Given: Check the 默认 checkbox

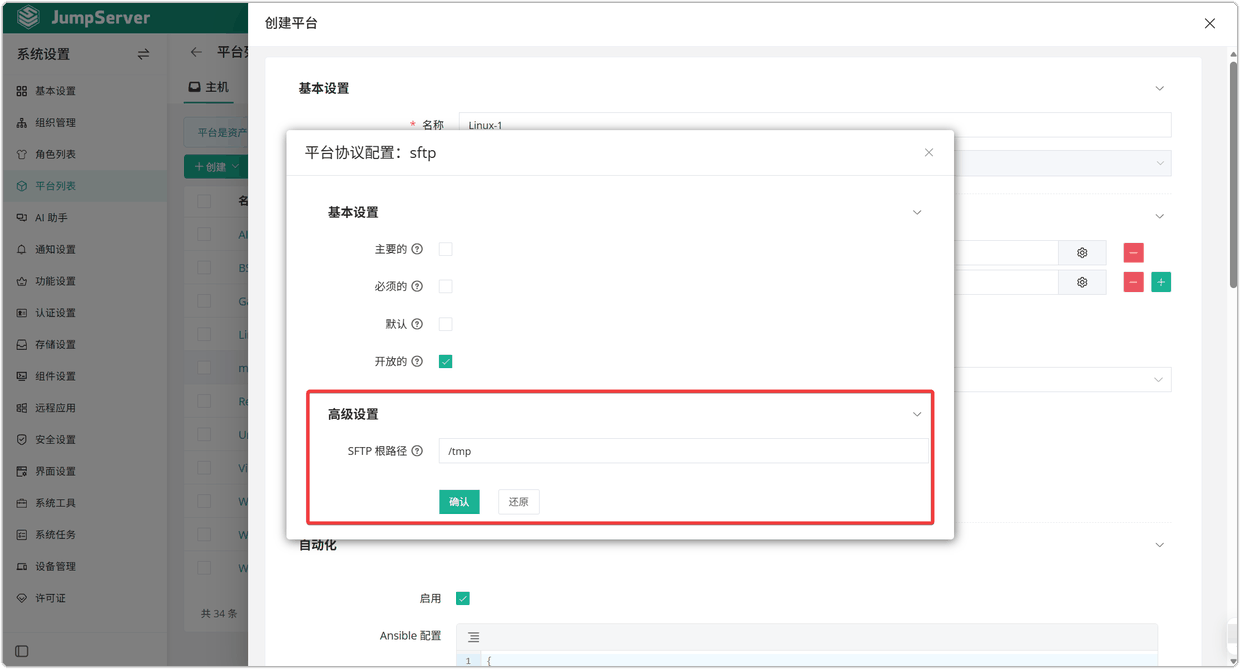Looking at the screenshot, I should pyautogui.click(x=446, y=324).
